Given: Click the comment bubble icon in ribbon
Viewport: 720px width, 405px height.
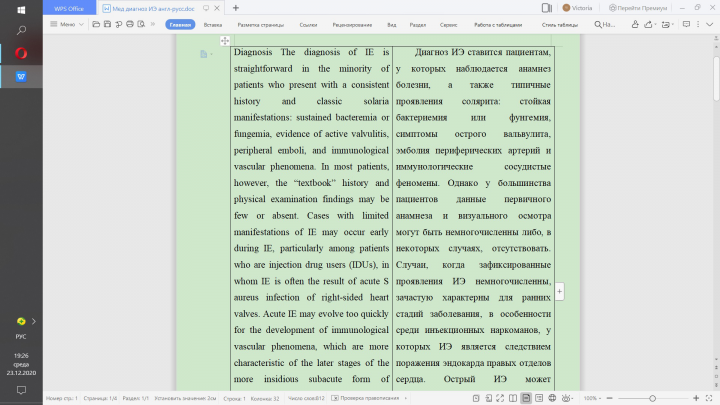Looking at the screenshot, I should point(686,24).
